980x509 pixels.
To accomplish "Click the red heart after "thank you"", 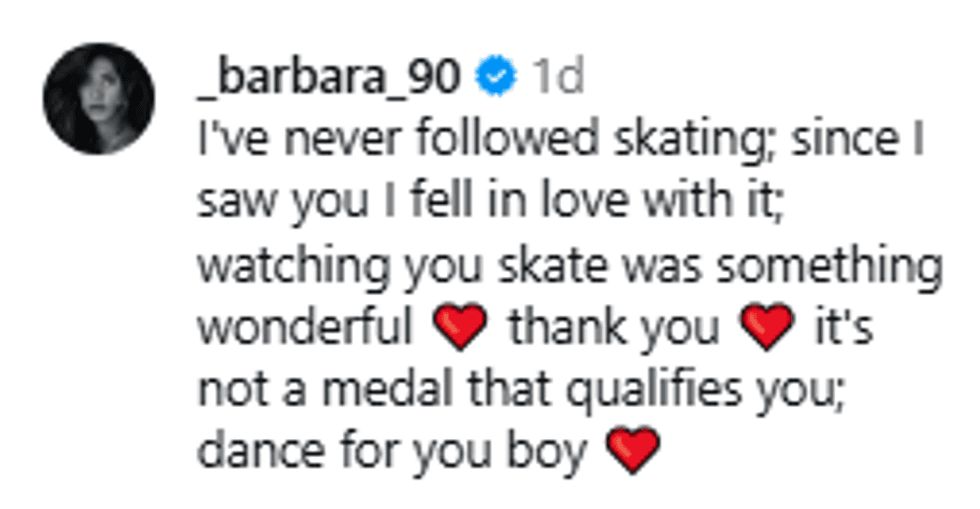I will click(x=768, y=328).
